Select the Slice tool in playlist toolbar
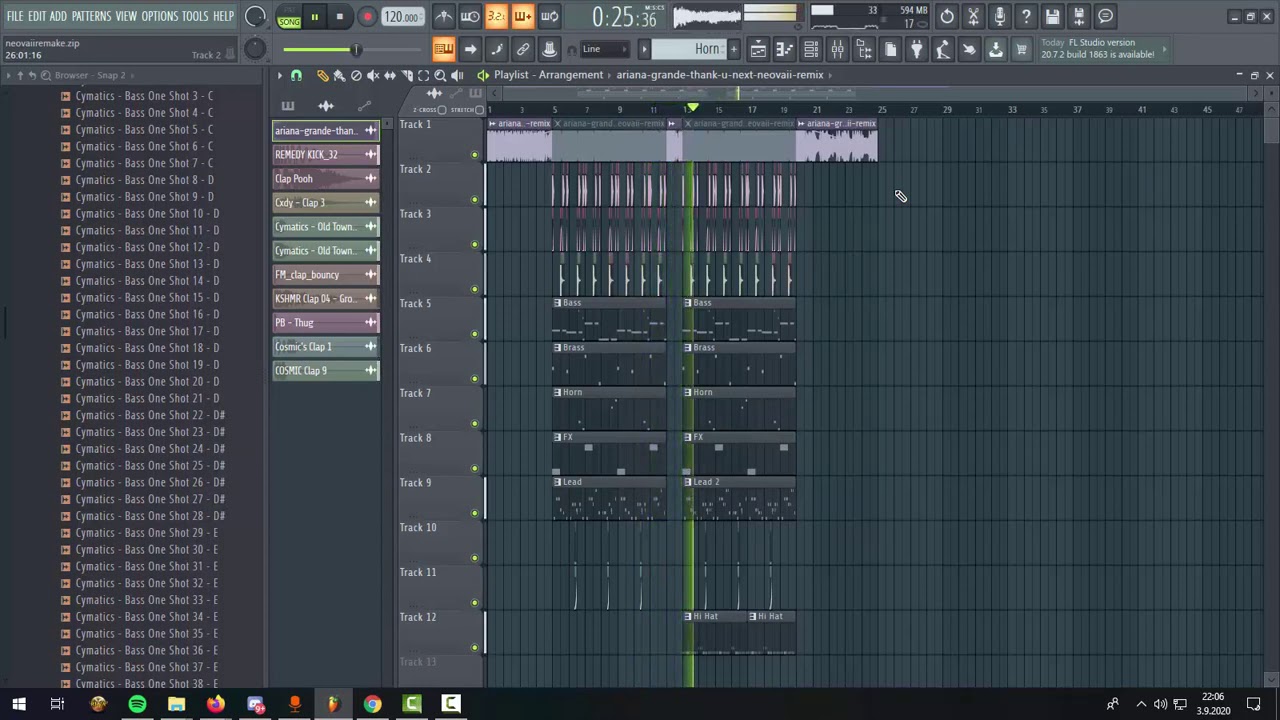Viewport: 1280px width, 720px height. point(407,75)
